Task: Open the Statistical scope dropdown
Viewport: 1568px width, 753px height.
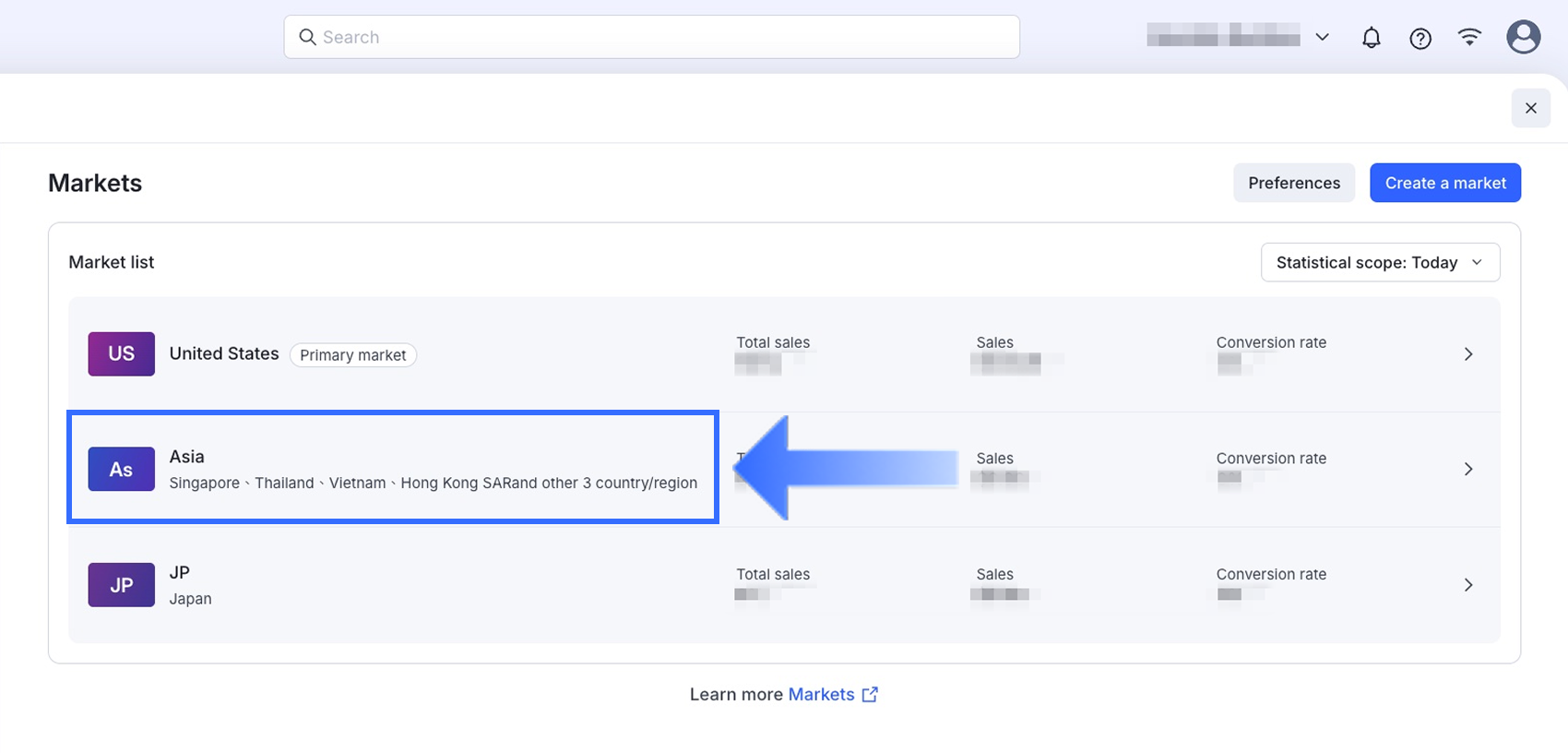Action: click(x=1380, y=263)
